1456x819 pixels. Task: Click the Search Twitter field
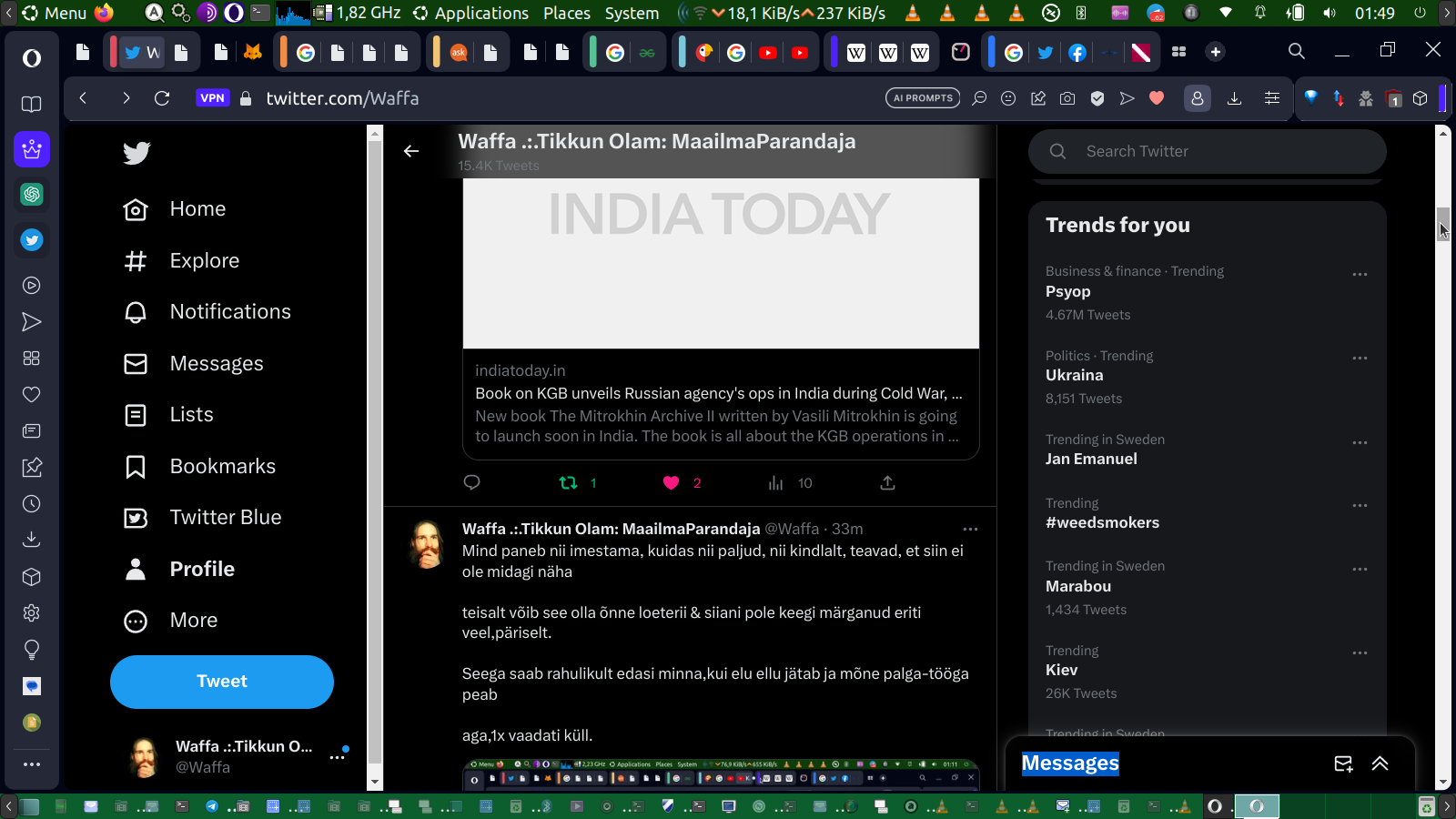[1208, 151]
